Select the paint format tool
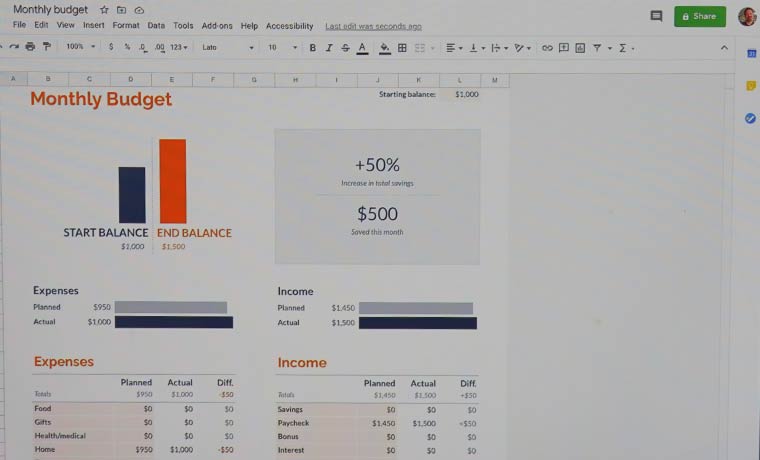 46,47
